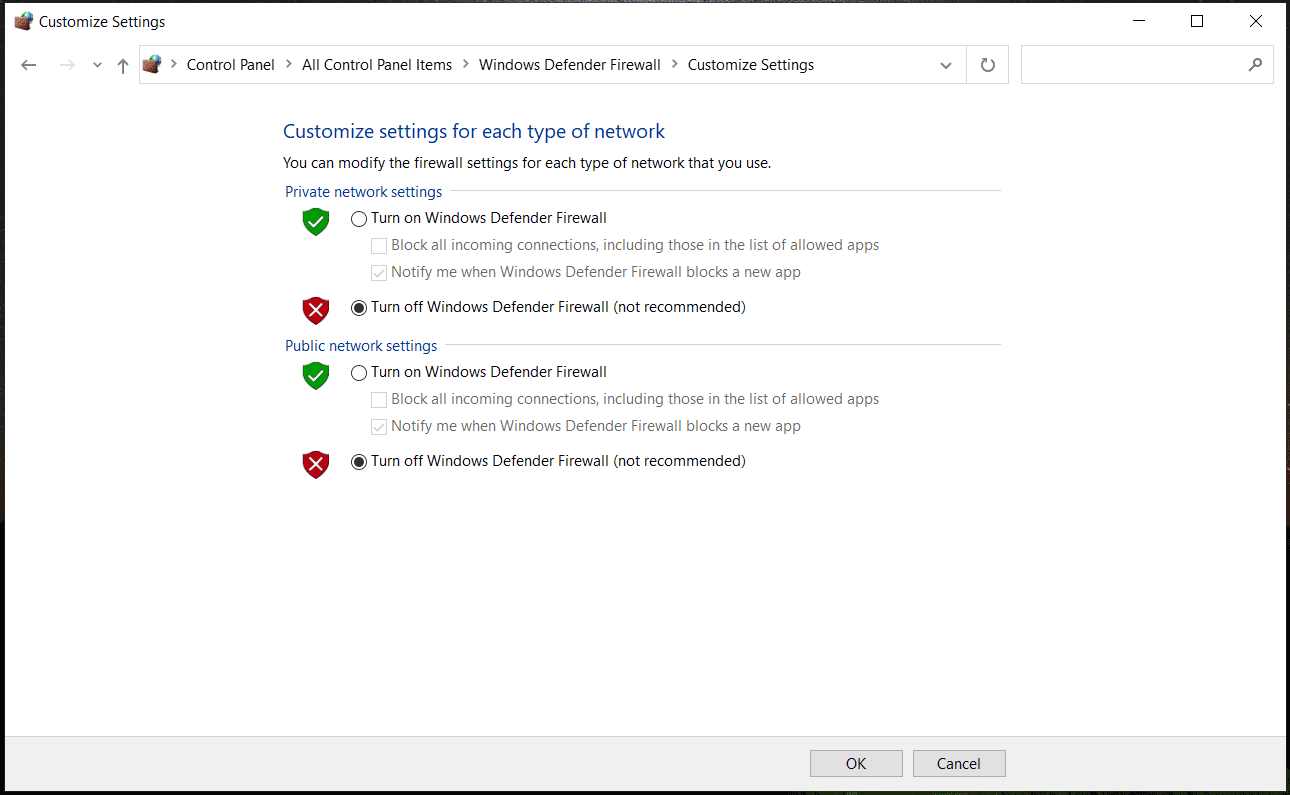Screen dimensions: 1290x795
Task: Click the back navigation arrow
Action: click(x=28, y=64)
